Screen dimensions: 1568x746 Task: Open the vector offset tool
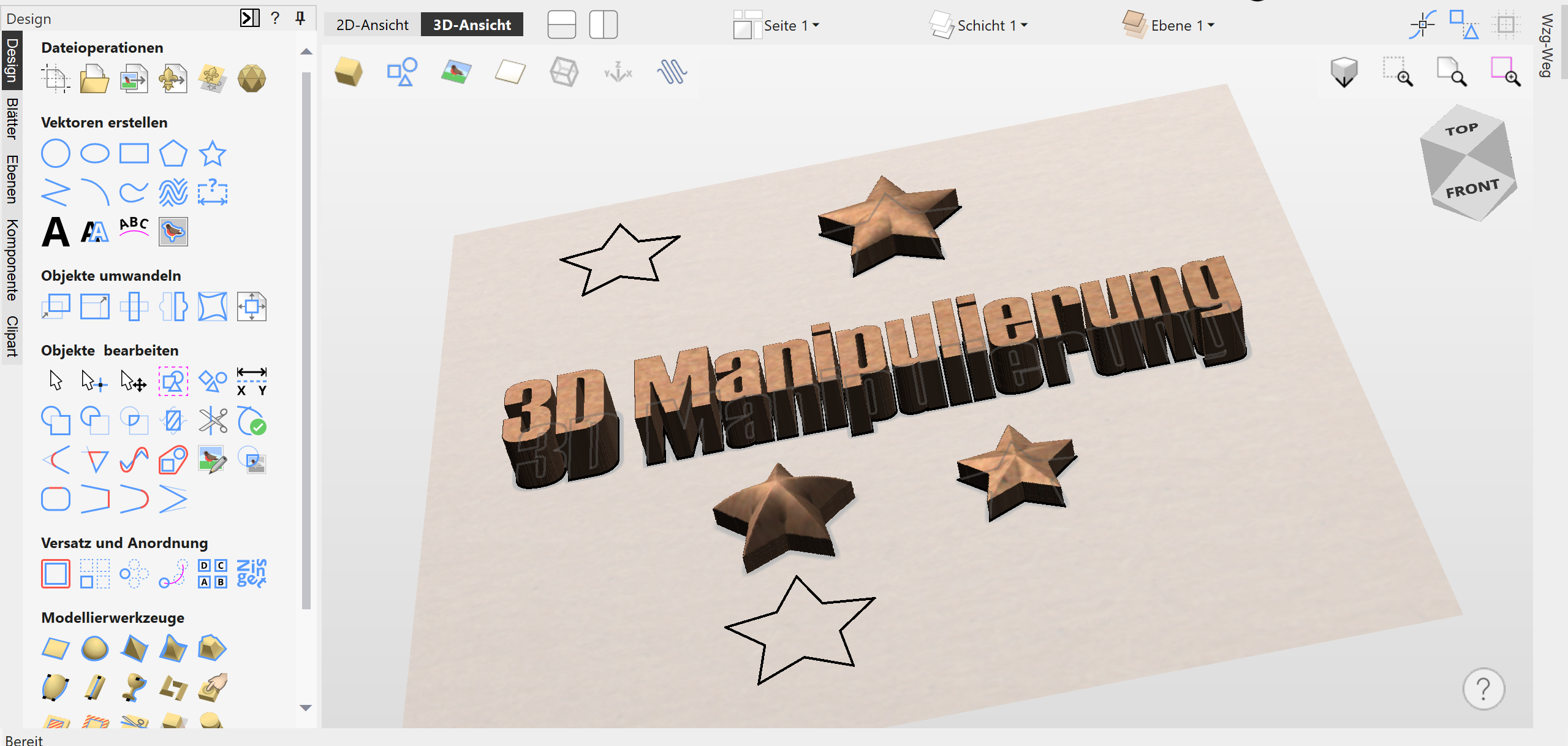tap(56, 574)
